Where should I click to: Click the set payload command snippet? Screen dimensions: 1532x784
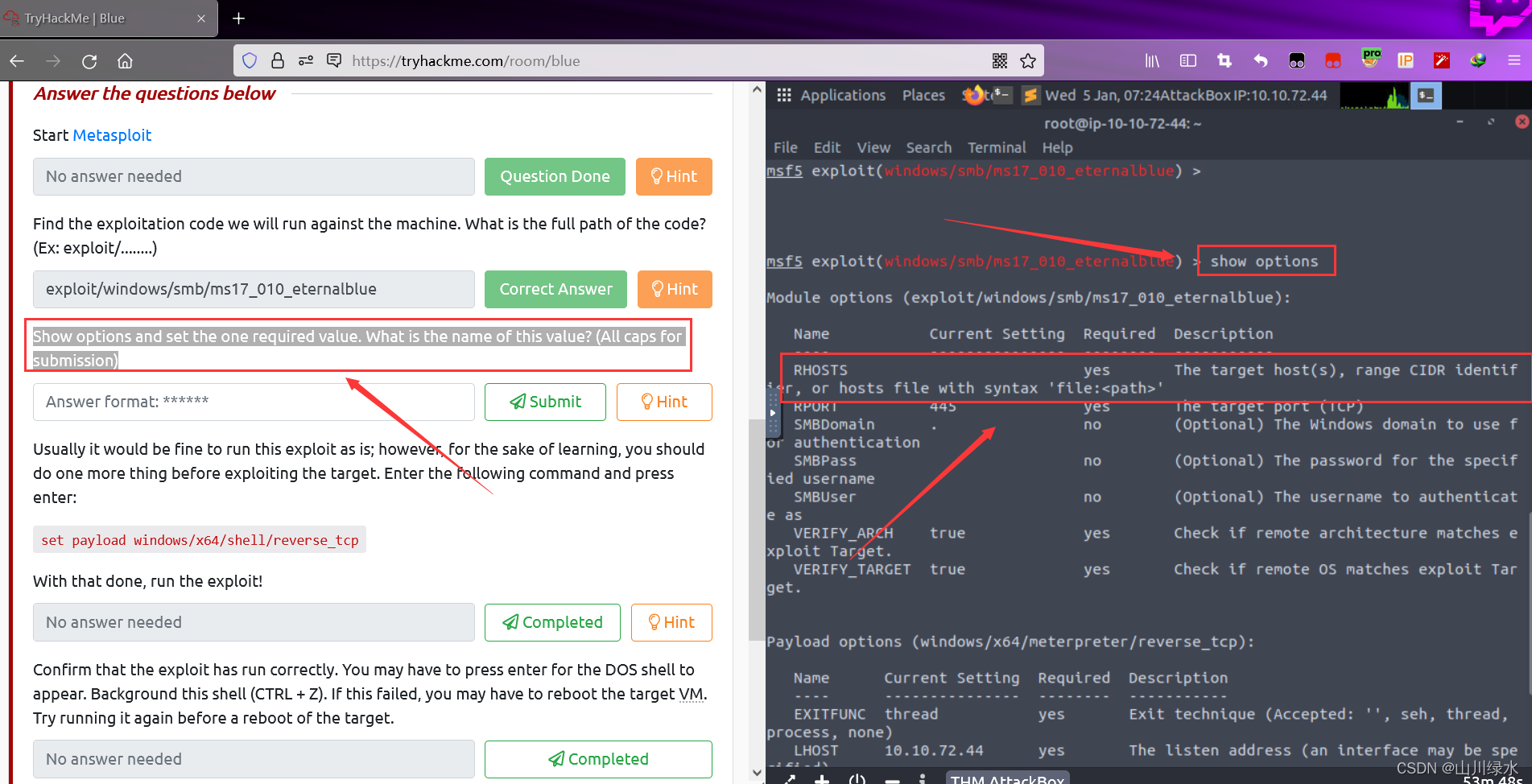tap(200, 540)
